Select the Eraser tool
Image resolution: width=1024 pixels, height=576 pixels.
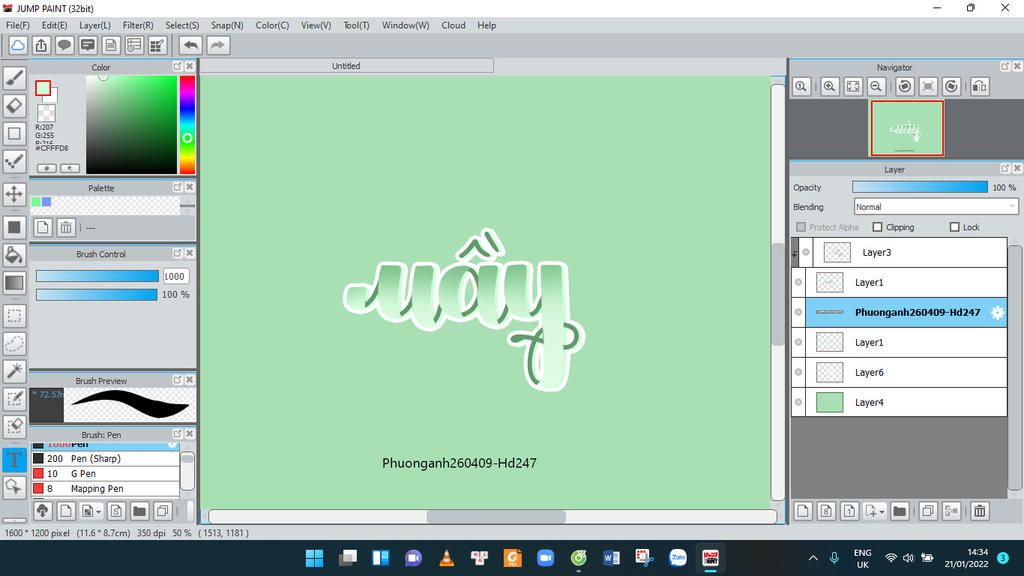14,106
